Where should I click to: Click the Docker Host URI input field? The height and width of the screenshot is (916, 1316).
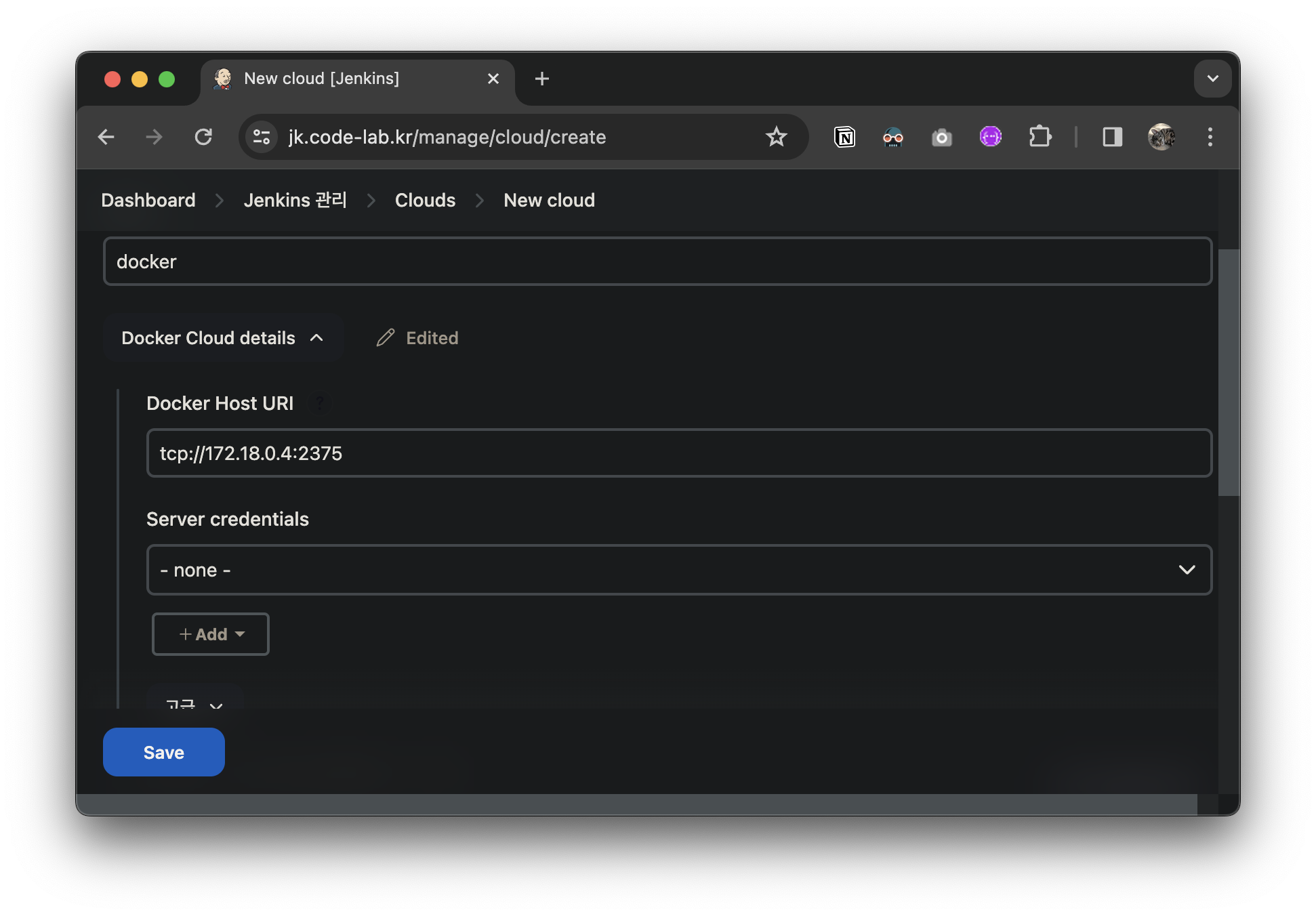(678, 453)
